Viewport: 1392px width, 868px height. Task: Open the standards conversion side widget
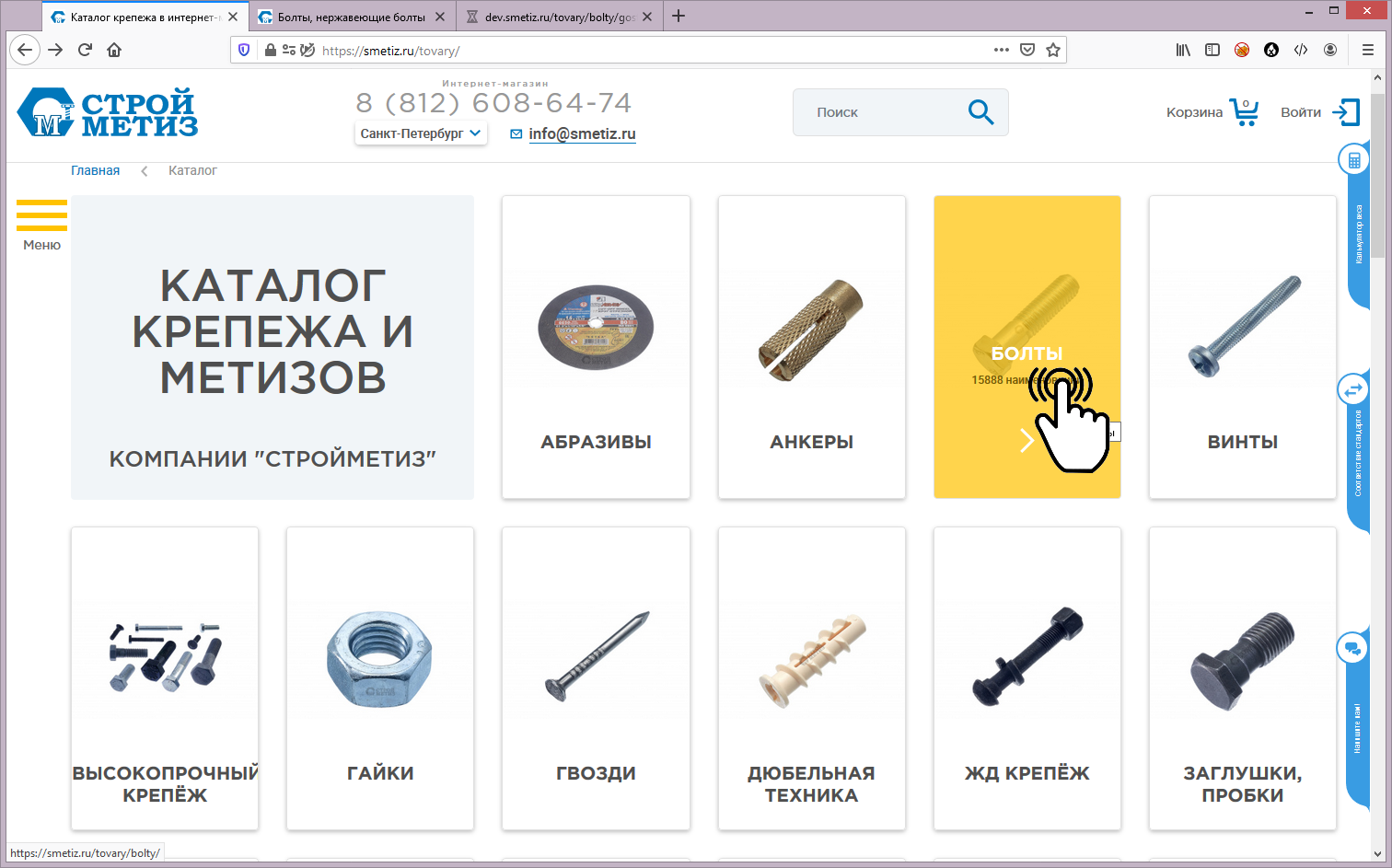point(1353,390)
